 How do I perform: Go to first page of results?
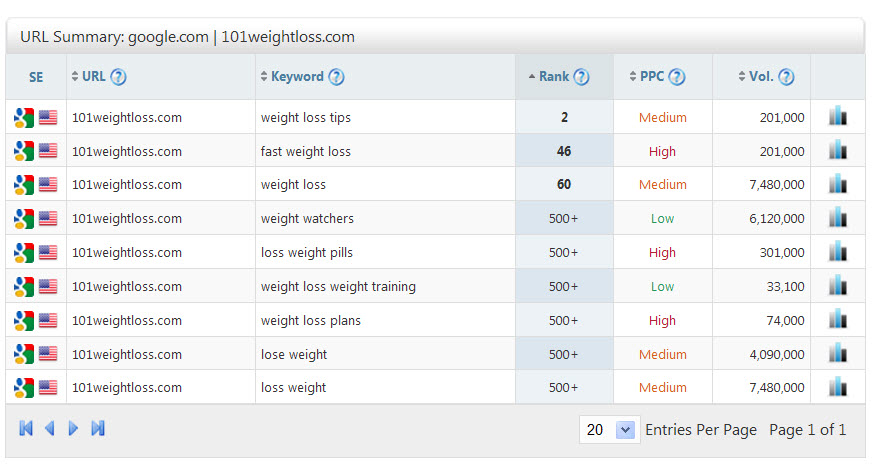26,429
